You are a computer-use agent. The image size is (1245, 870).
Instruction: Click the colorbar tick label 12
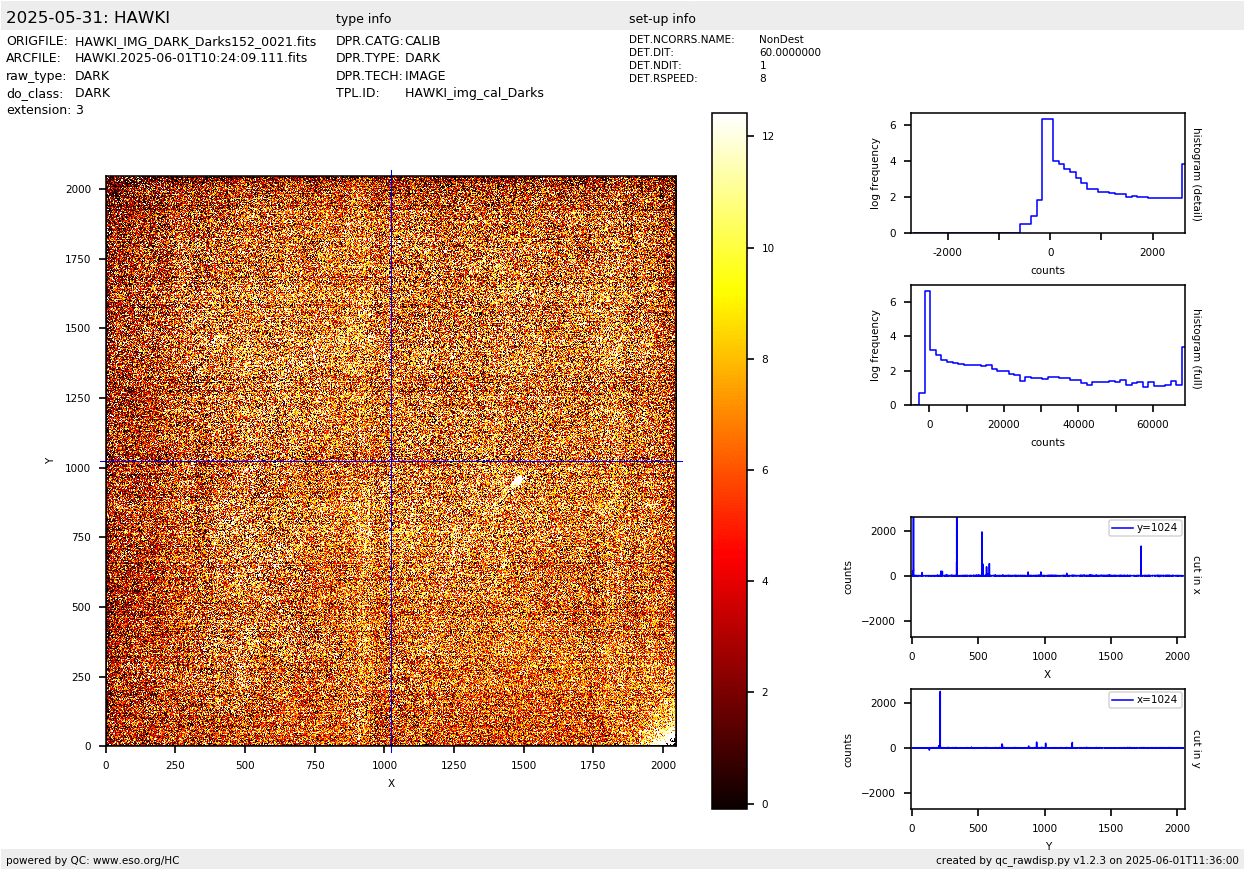point(768,137)
